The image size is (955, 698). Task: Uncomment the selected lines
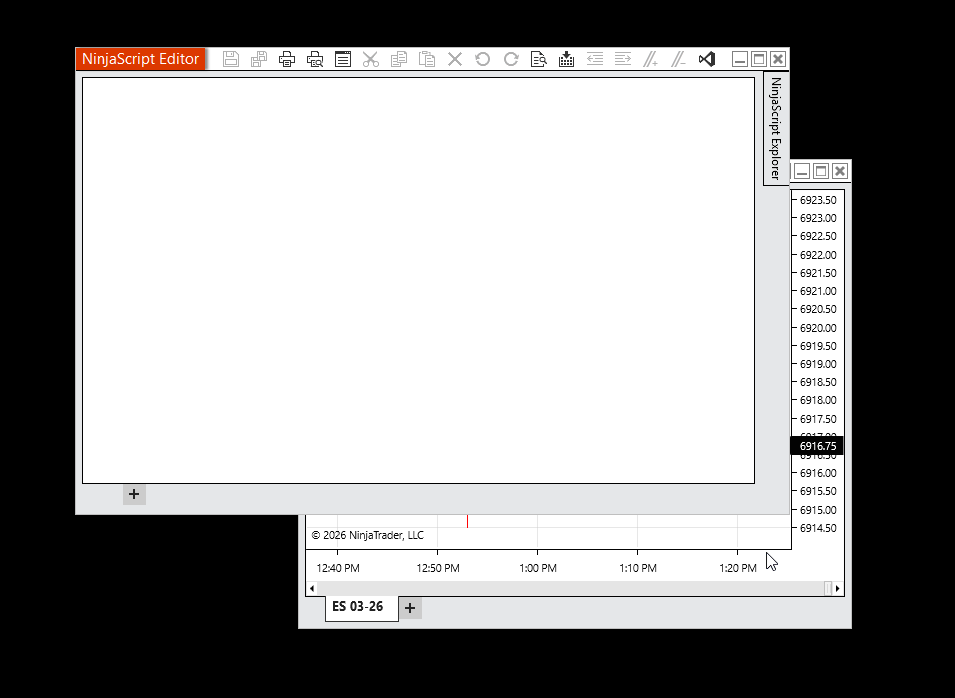(x=679, y=58)
